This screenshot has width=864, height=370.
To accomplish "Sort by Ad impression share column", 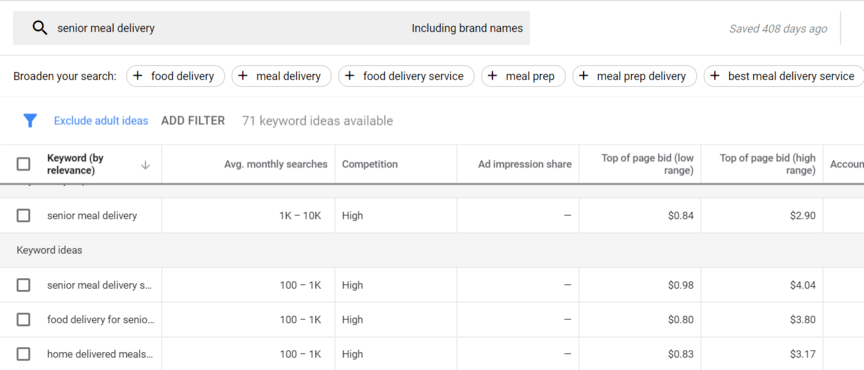I will pyautogui.click(x=525, y=164).
